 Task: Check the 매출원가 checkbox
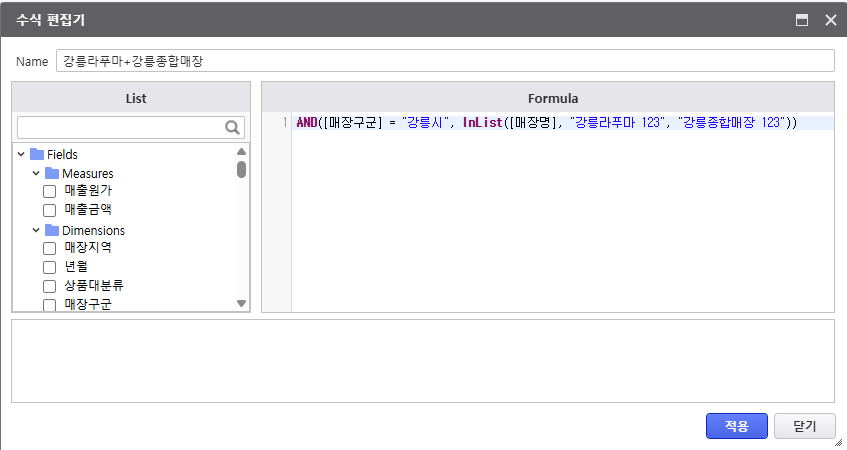(x=49, y=192)
